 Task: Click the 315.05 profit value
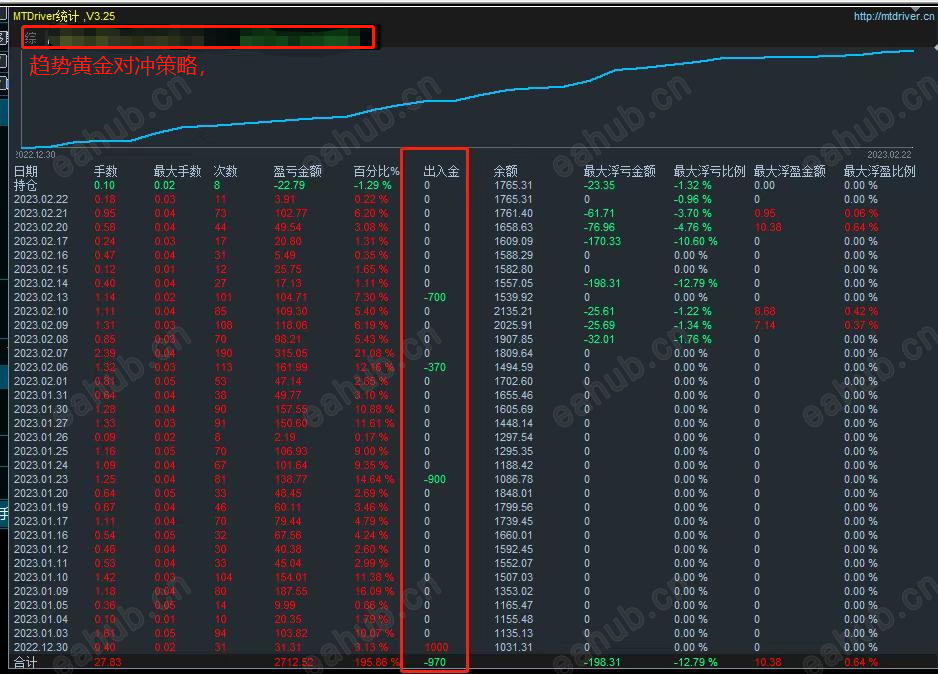(x=291, y=353)
